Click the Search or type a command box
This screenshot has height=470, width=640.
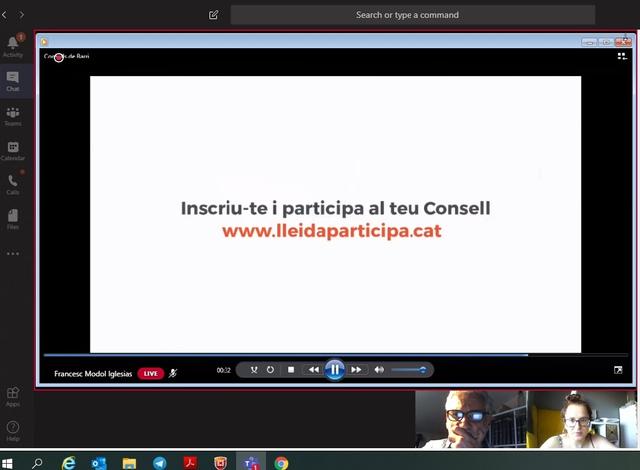point(413,15)
